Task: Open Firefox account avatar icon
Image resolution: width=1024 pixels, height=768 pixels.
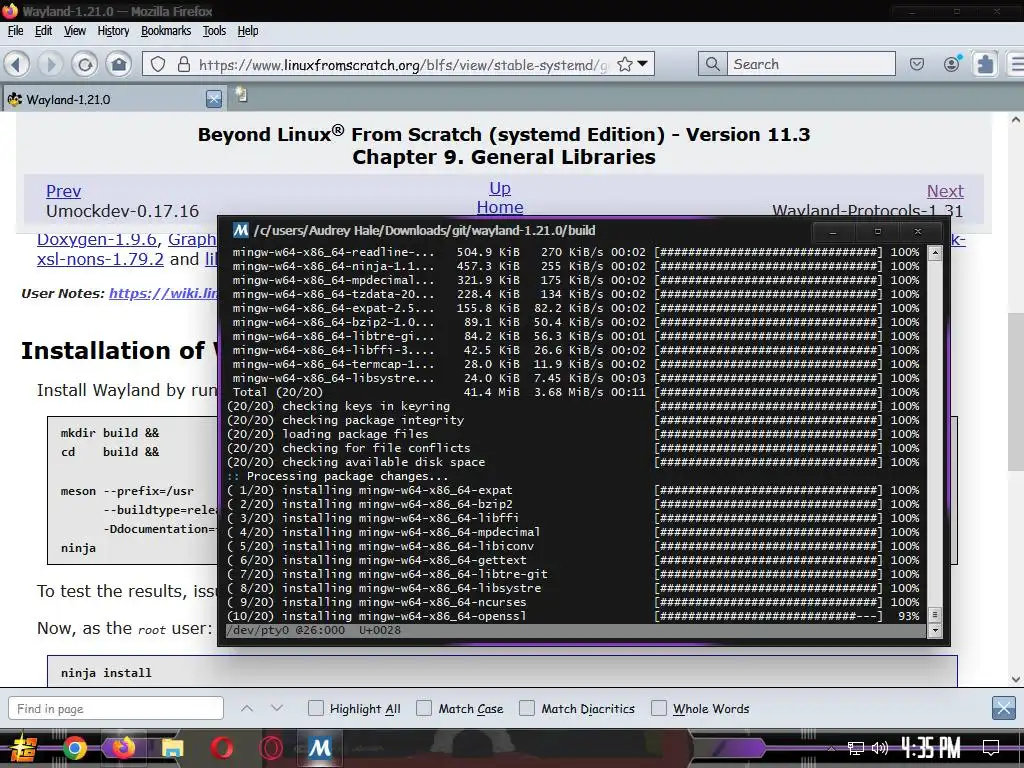Action: click(952, 63)
